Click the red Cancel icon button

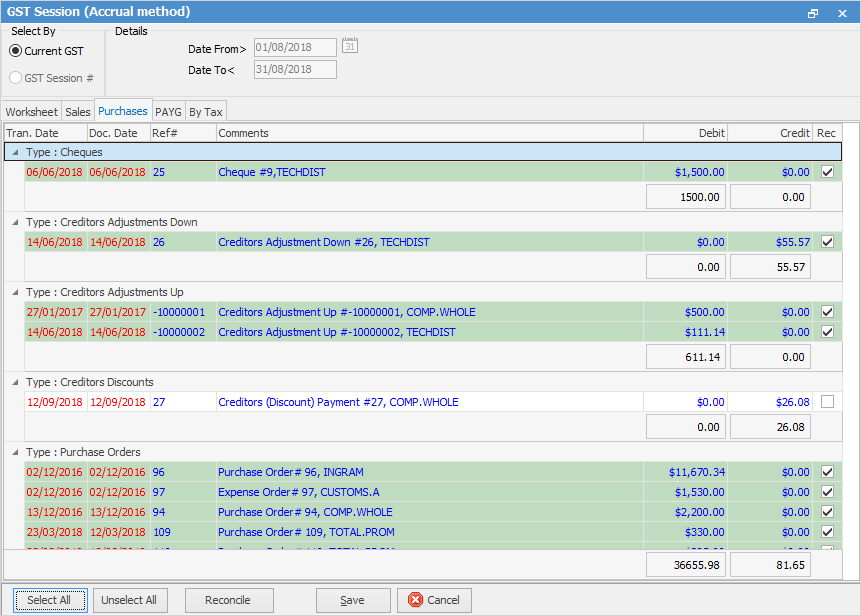click(413, 600)
